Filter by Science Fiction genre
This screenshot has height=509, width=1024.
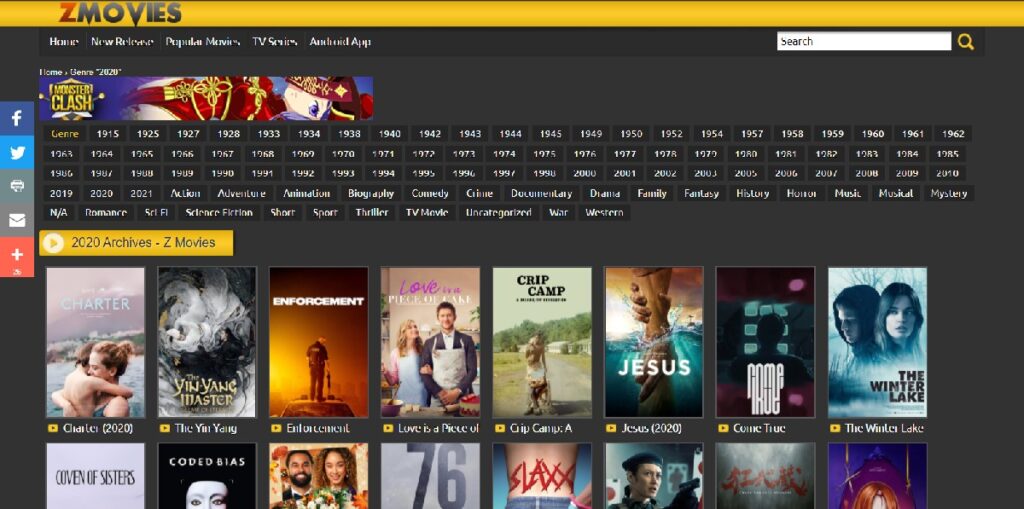point(219,213)
